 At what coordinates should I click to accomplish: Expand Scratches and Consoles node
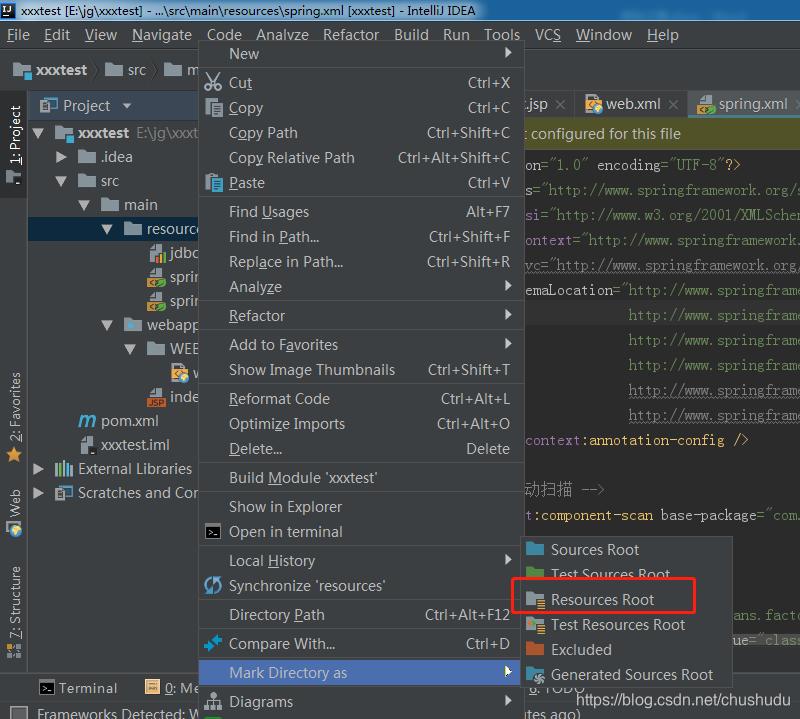tap(38, 493)
